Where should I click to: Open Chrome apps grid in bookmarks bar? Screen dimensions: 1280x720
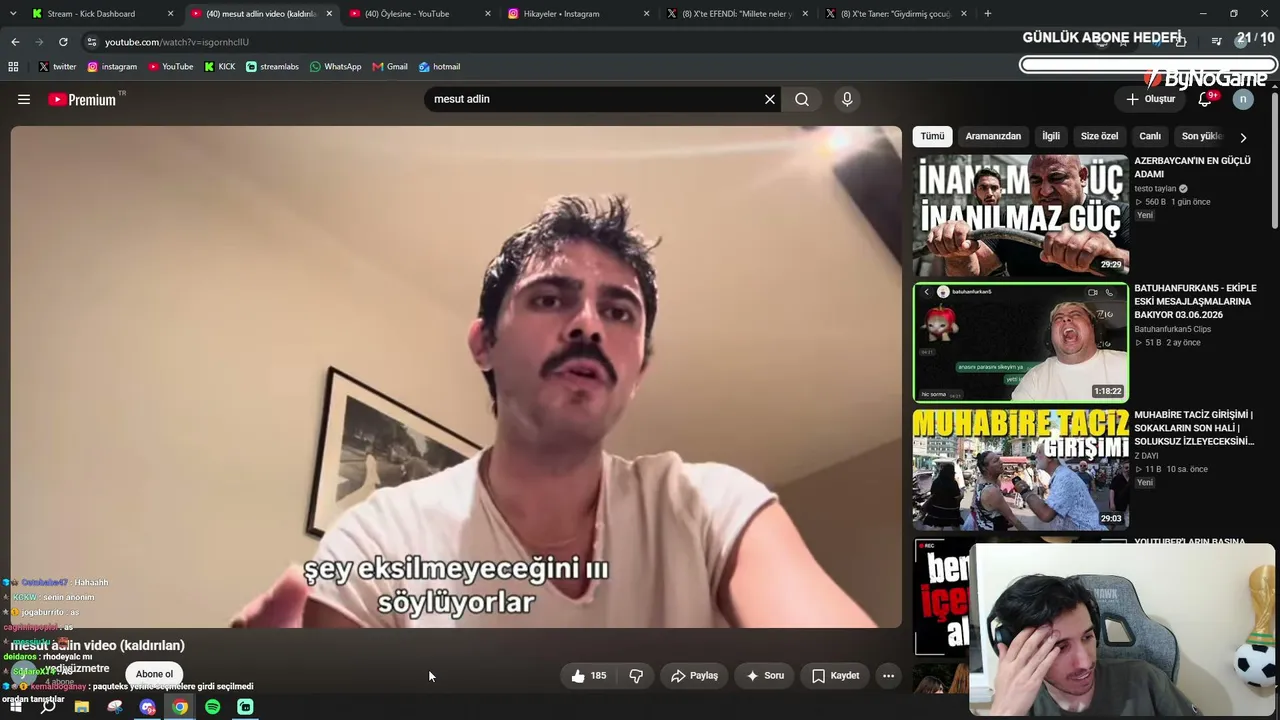click(13, 67)
